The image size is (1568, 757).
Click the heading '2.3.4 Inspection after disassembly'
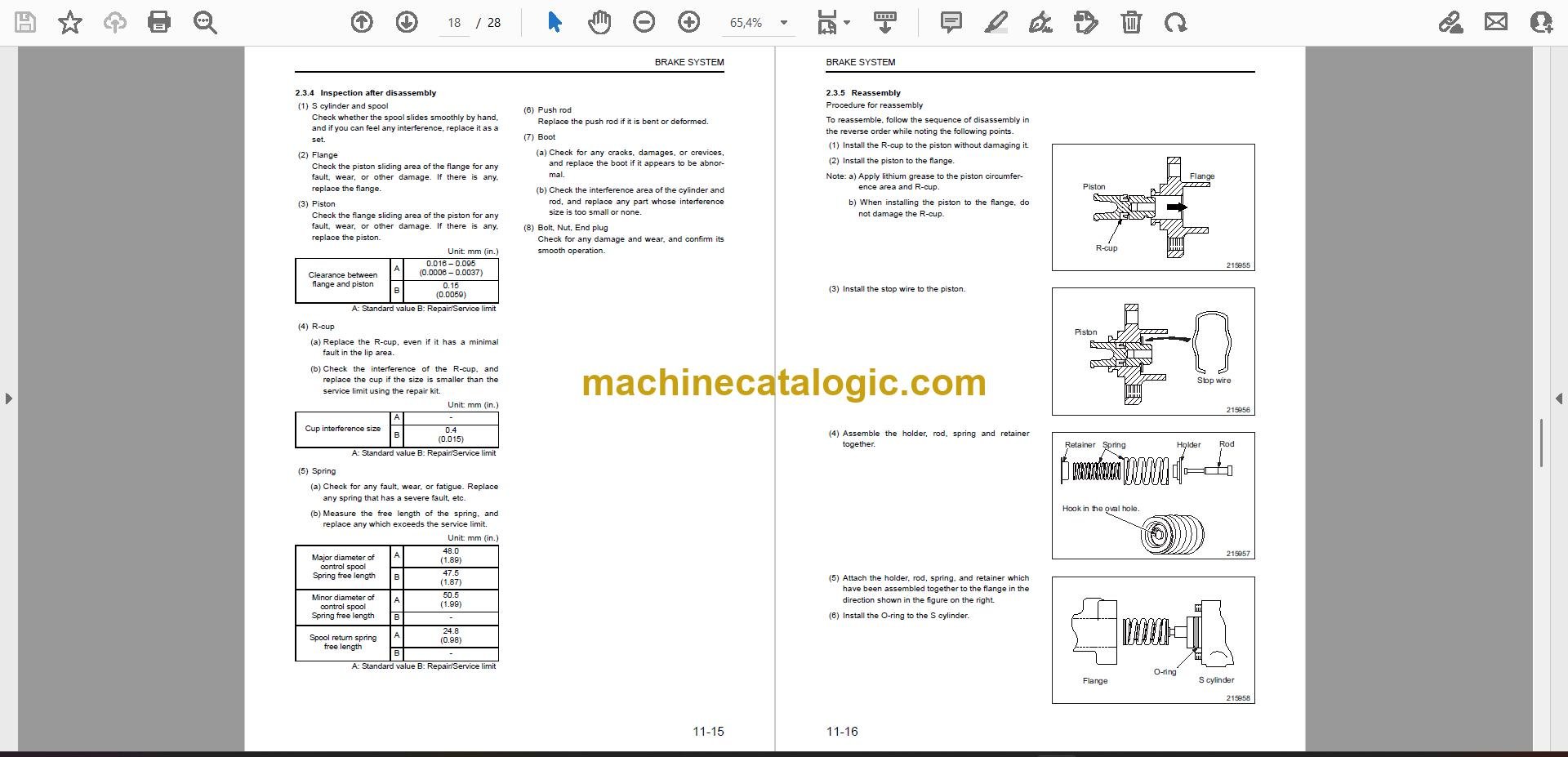pos(366,93)
